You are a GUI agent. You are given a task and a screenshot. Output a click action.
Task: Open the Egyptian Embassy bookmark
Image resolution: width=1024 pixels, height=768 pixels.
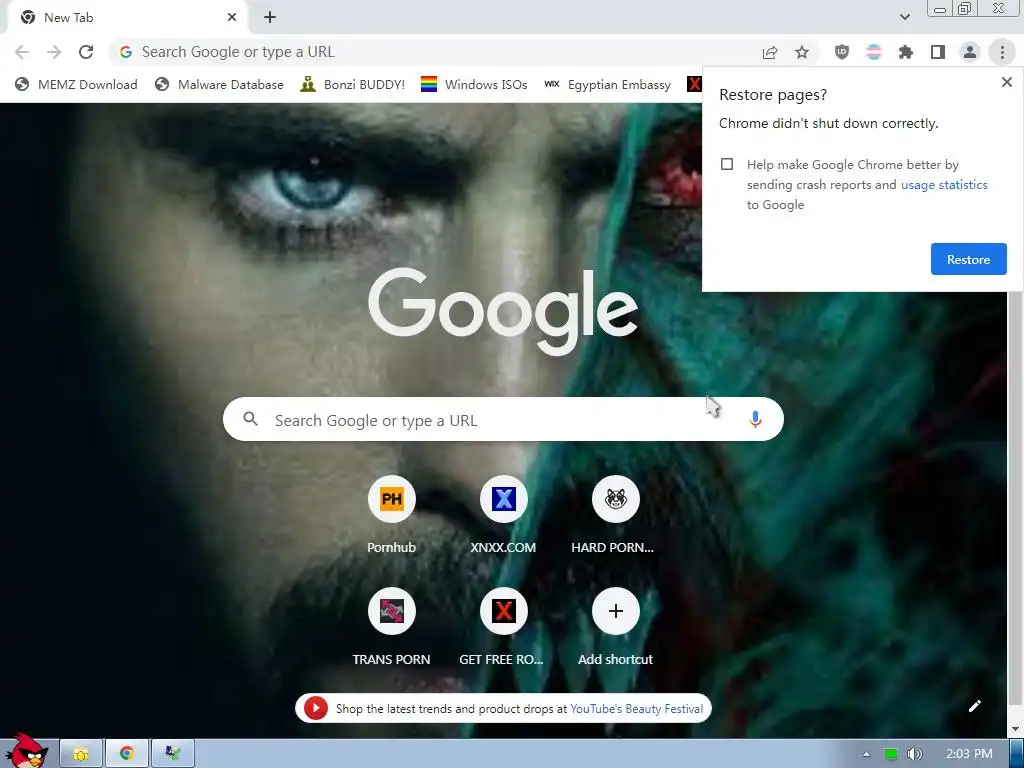[x=607, y=84]
